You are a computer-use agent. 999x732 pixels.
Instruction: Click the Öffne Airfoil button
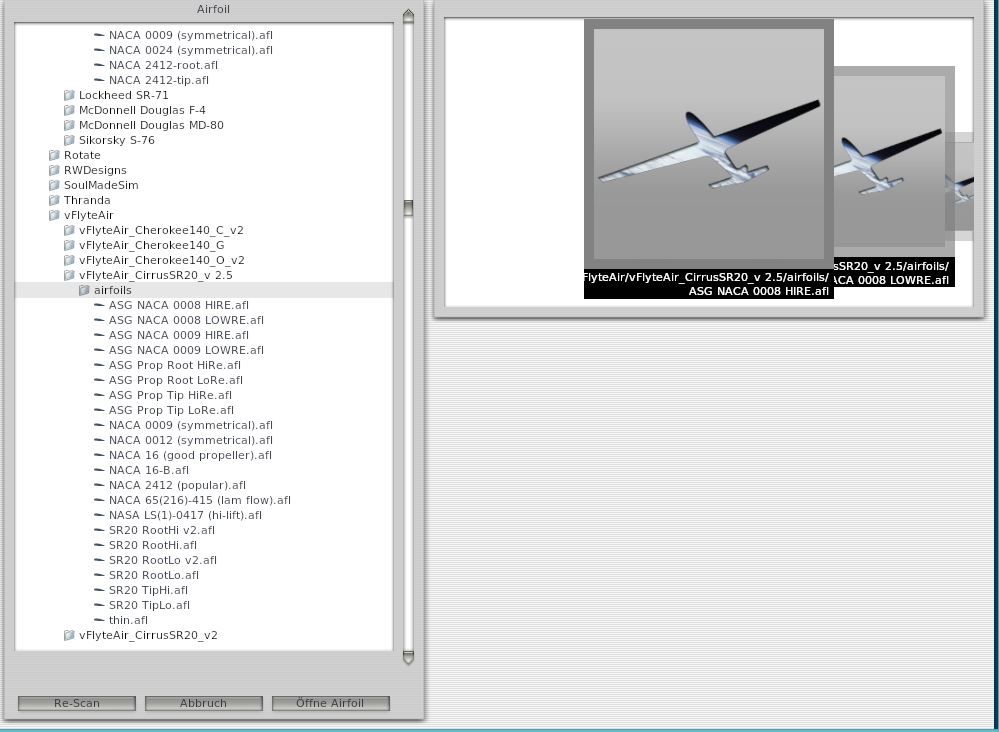point(330,703)
